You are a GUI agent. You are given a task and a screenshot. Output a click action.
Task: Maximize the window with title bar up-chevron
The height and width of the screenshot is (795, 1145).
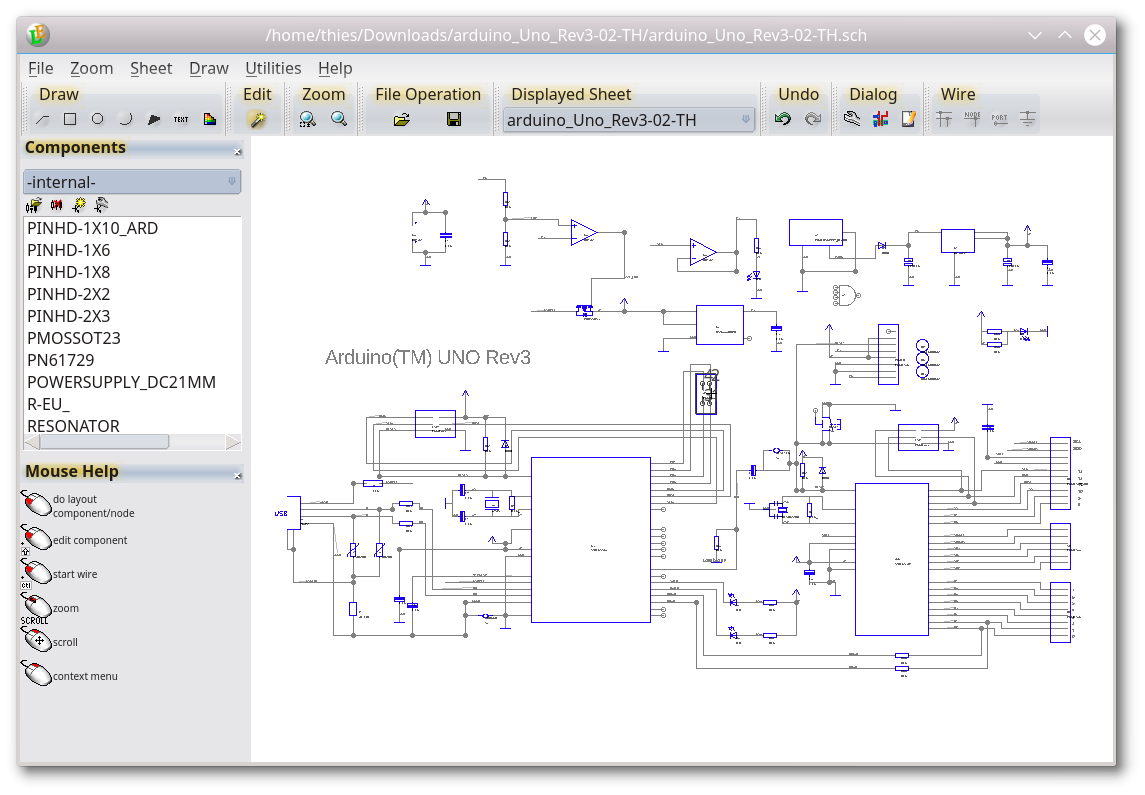coord(1065,35)
